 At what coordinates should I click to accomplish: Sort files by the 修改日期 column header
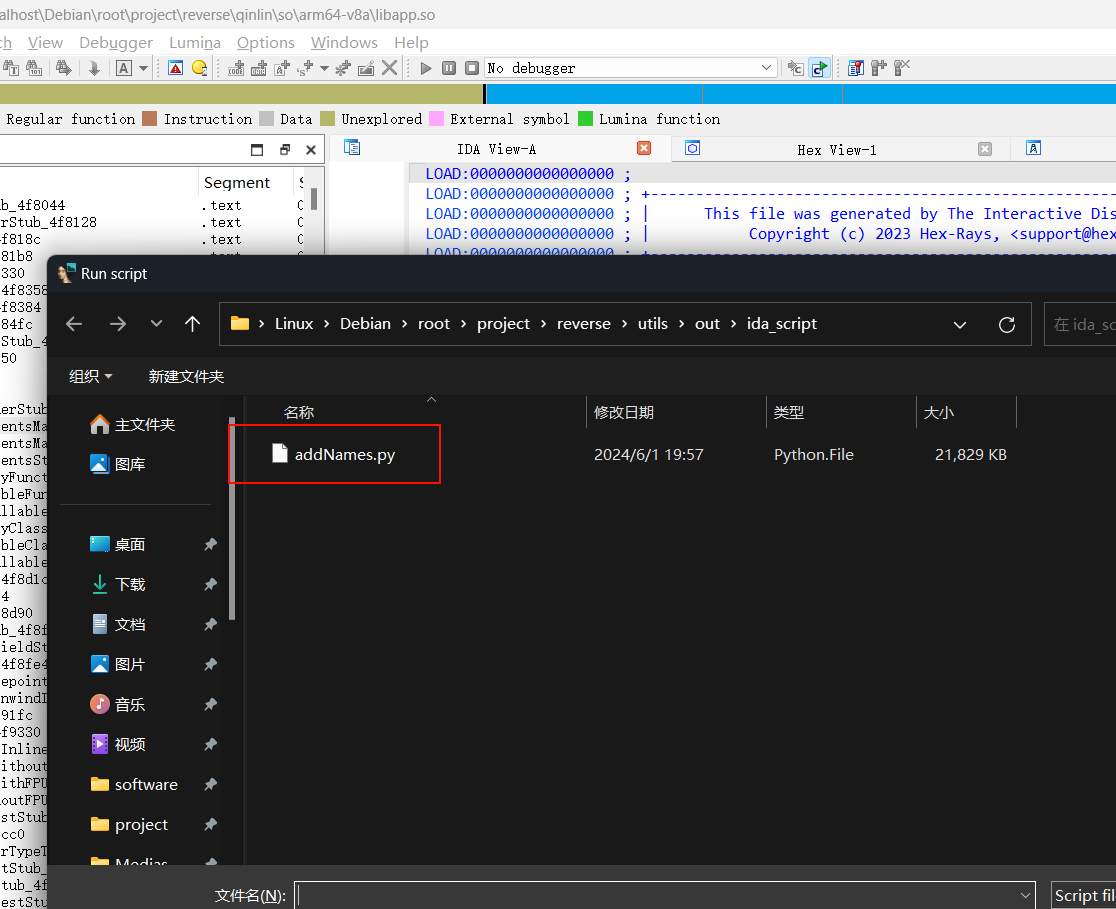coord(624,412)
